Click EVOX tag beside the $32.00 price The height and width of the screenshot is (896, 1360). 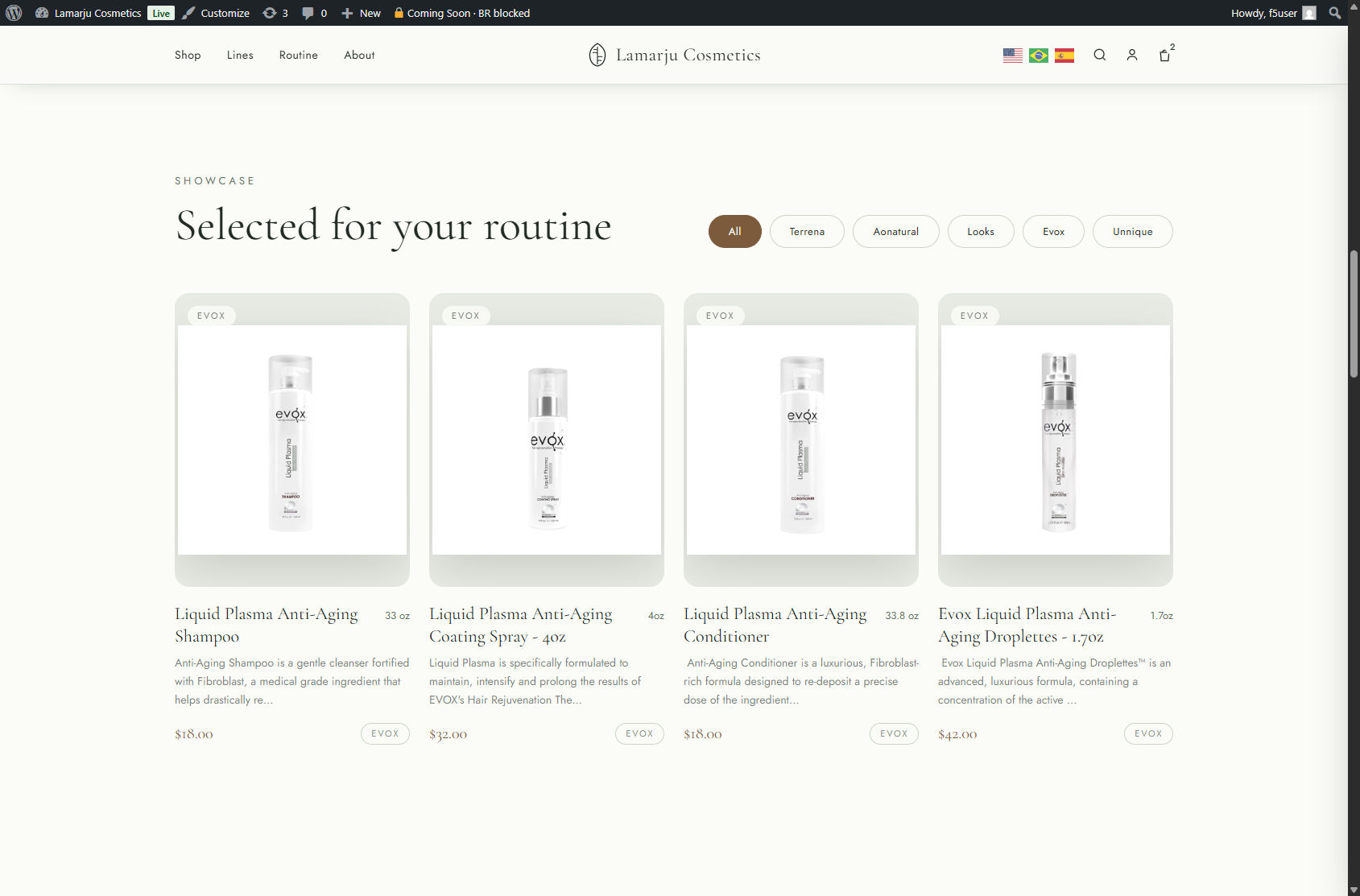point(639,733)
